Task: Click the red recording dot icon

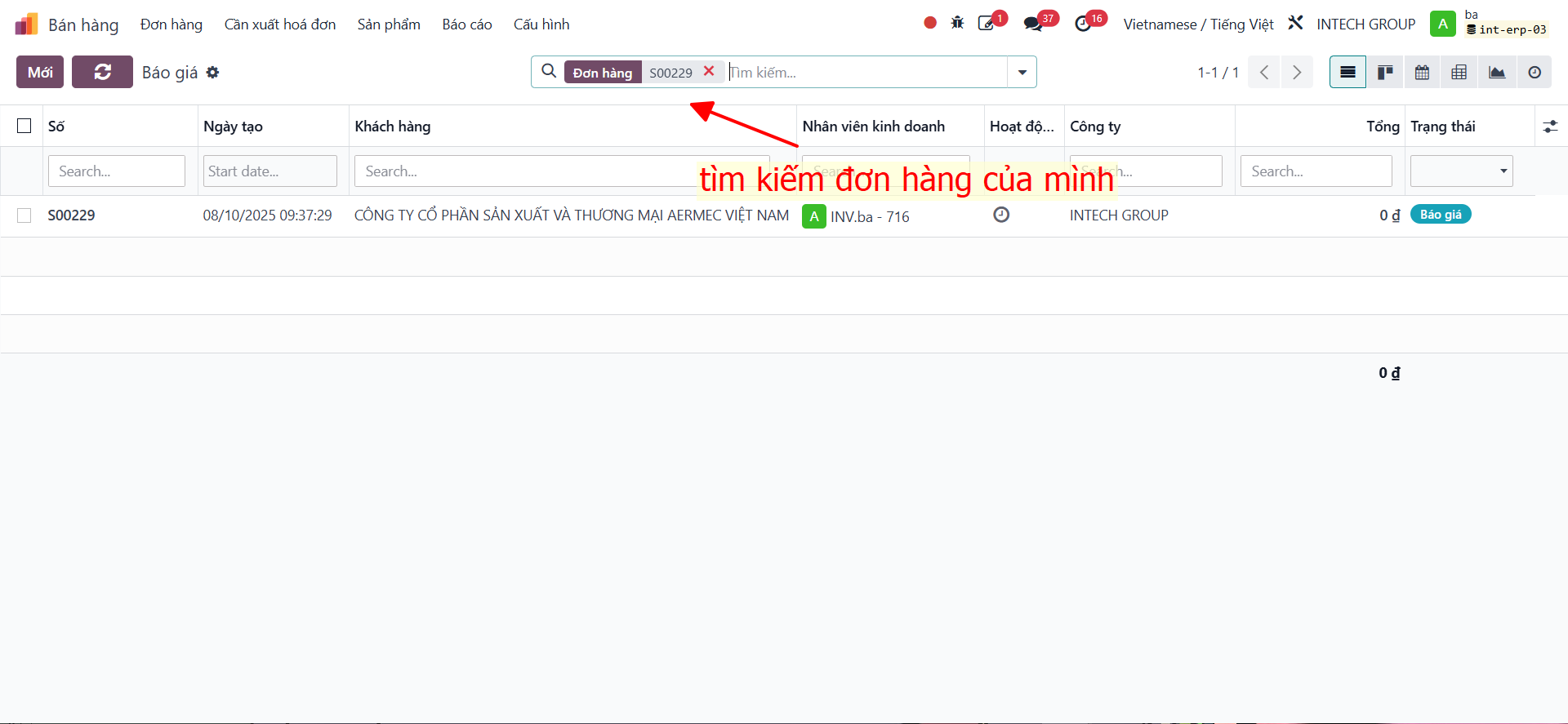Action: click(x=930, y=23)
